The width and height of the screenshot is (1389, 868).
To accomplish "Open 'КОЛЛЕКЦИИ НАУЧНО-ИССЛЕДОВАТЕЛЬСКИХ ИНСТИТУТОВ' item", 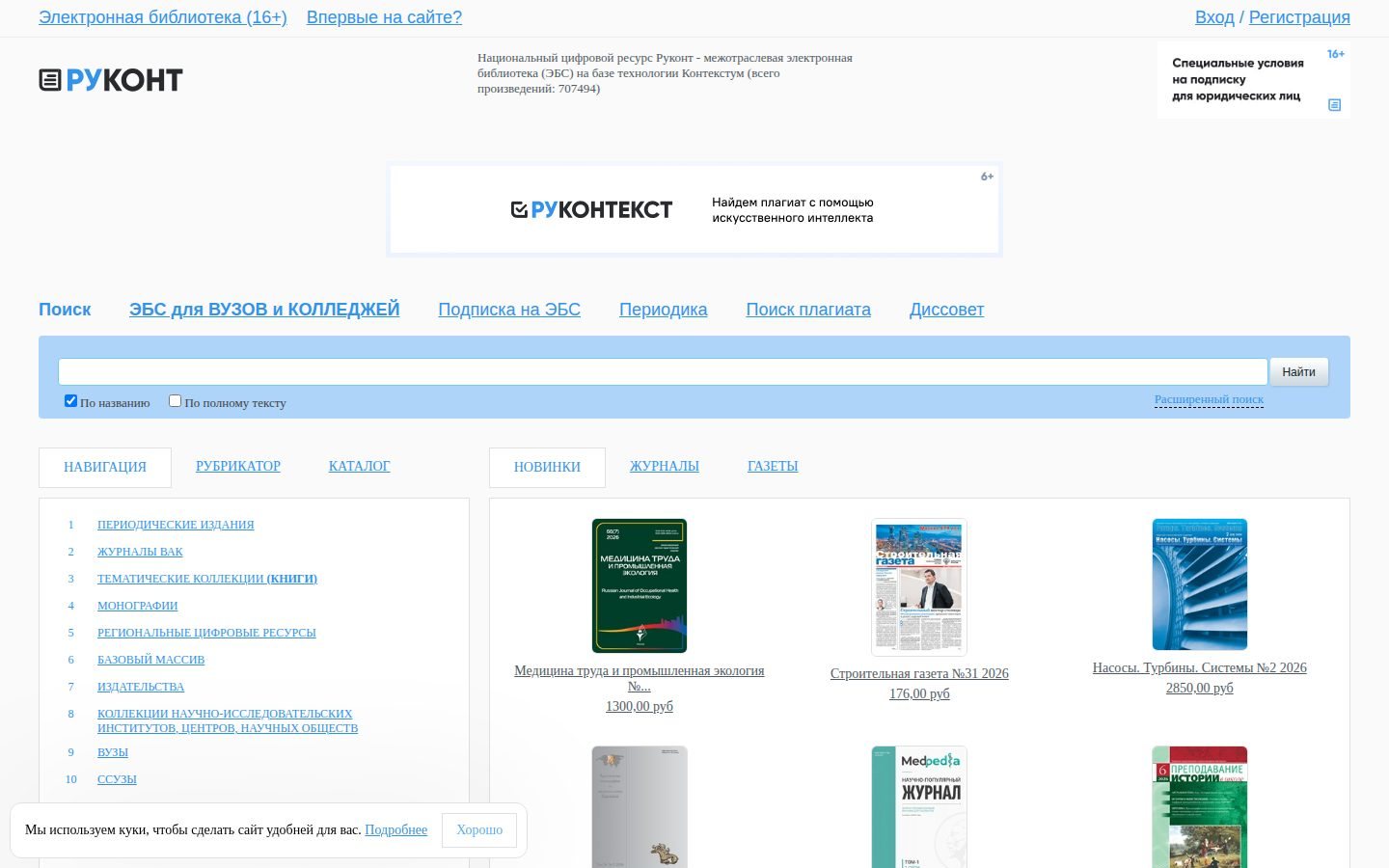I will tap(228, 720).
